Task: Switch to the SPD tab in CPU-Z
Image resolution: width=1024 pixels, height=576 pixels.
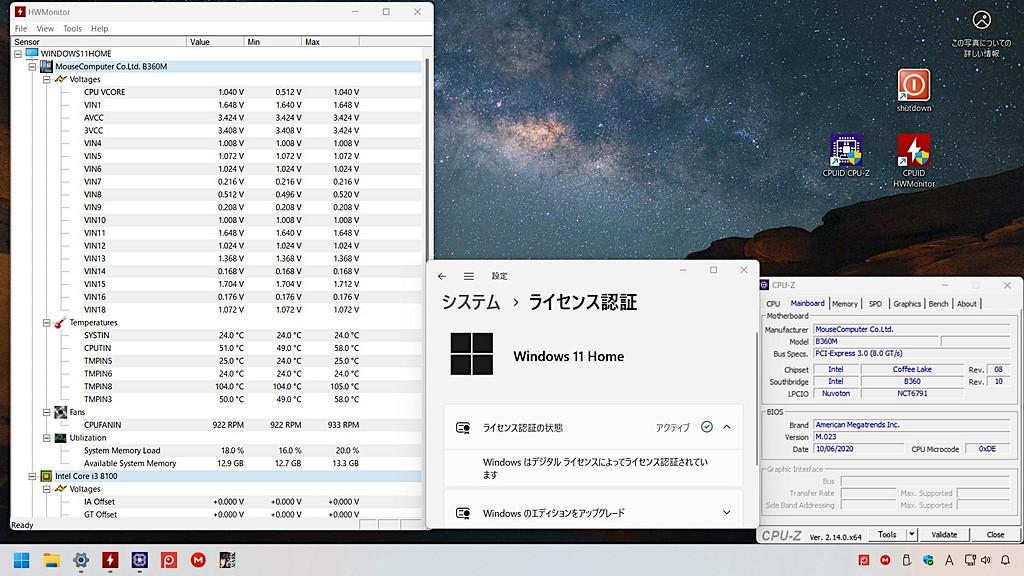Action: (x=875, y=304)
